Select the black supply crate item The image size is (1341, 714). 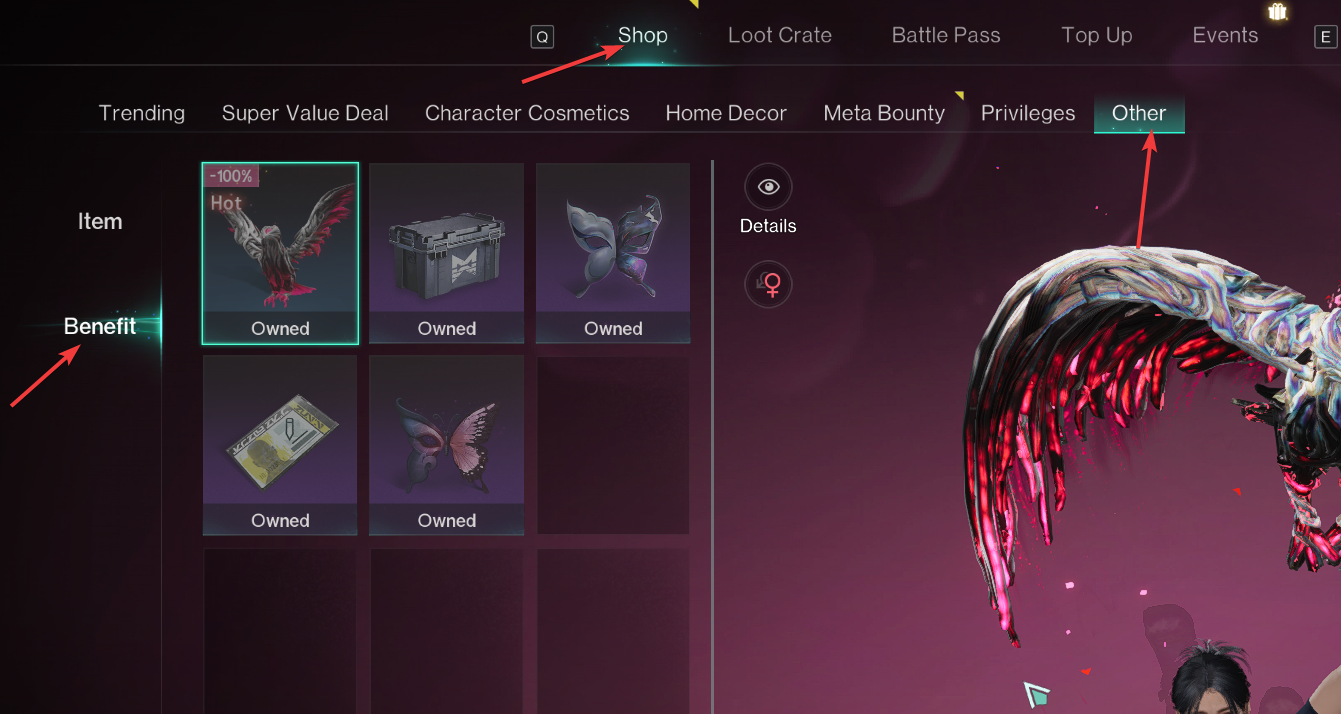pos(447,253)
